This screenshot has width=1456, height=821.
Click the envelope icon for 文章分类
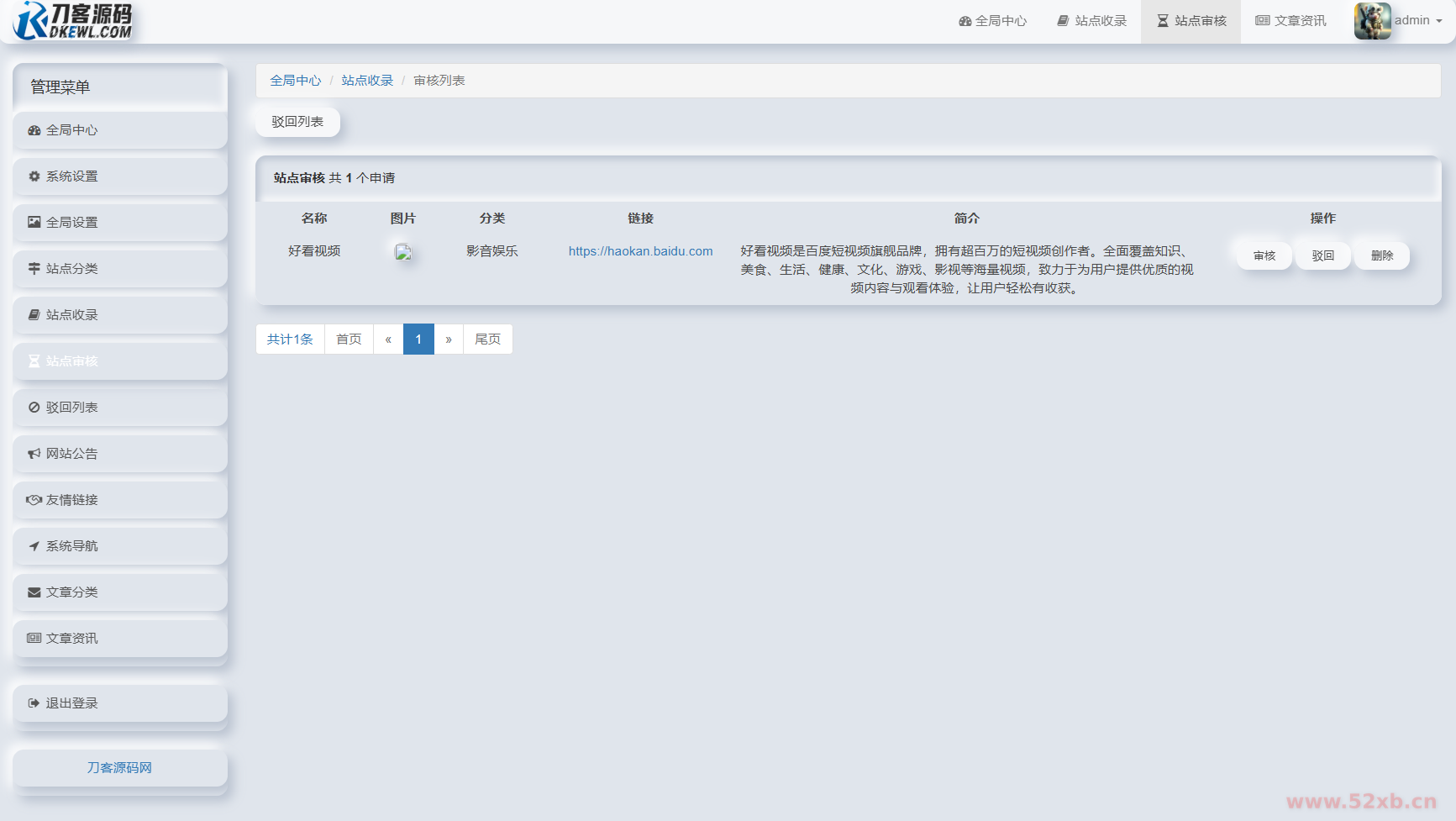(x=34, y=592)
